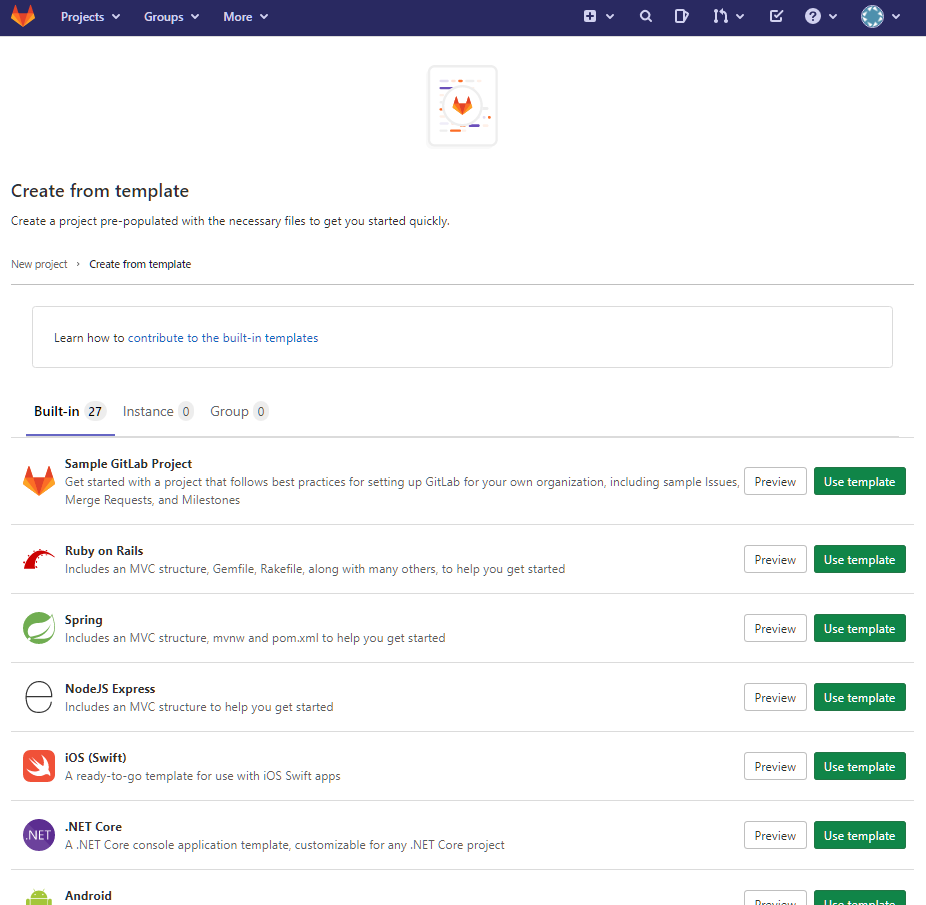Preview the Ruby on Rails template
Viewport: 926px width, 905px height.
[775, 559]
